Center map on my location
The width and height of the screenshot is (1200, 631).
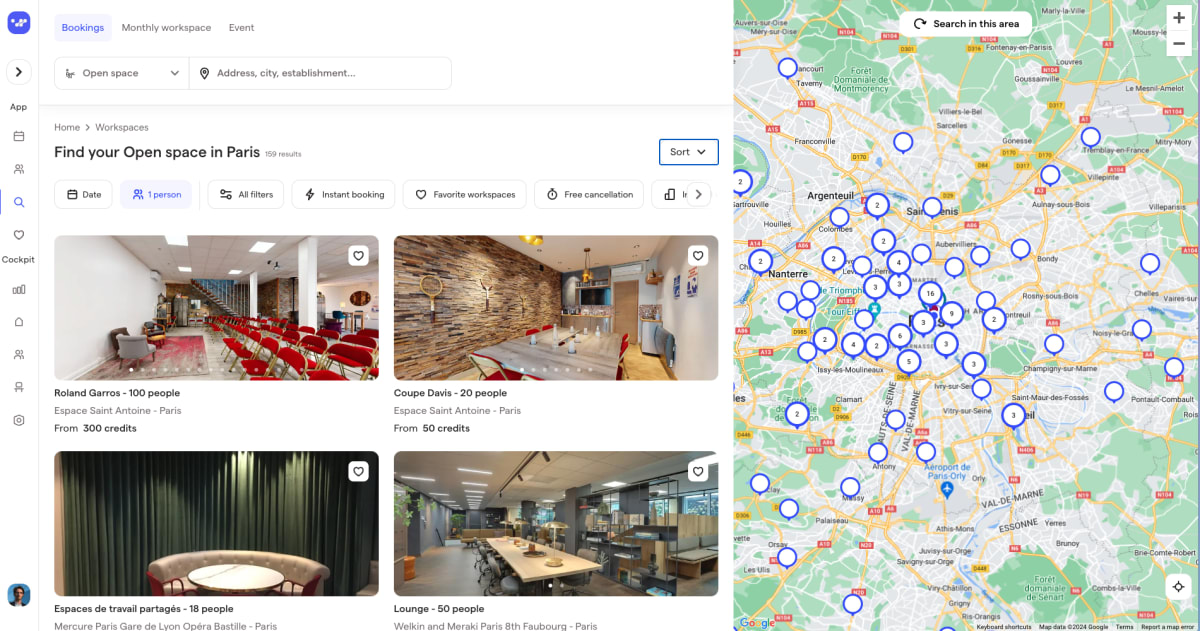point(1178,587)
